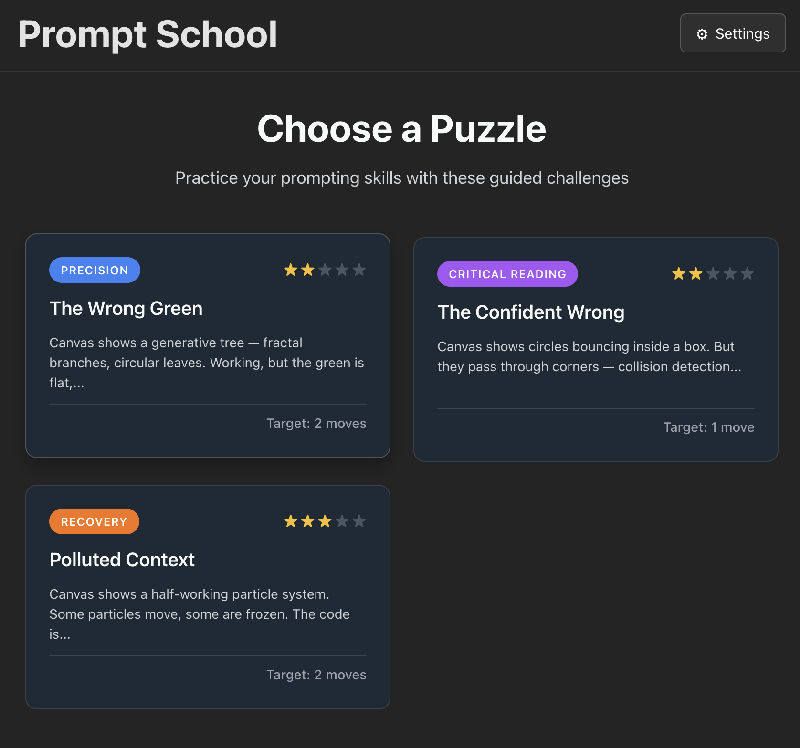Click the first gold star on The Wrong Green
The image size is (800, 748).
click(x=288, y=269)
